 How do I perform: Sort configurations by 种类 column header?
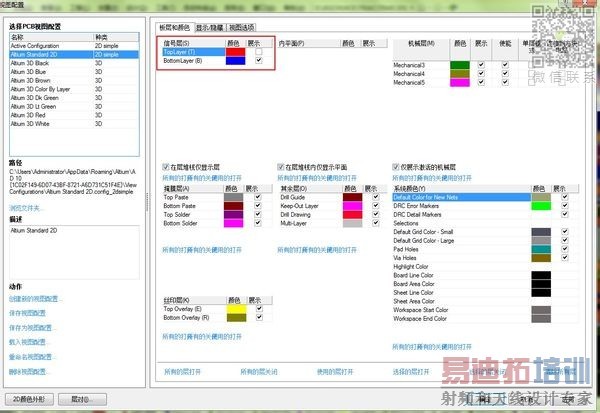pos(116,37)
